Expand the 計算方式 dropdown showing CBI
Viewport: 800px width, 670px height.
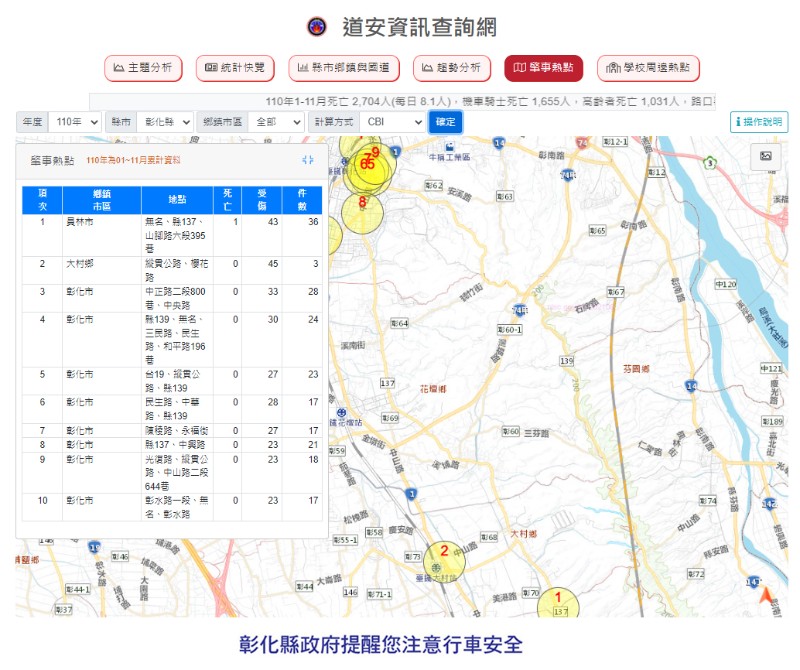click(393, 122)
